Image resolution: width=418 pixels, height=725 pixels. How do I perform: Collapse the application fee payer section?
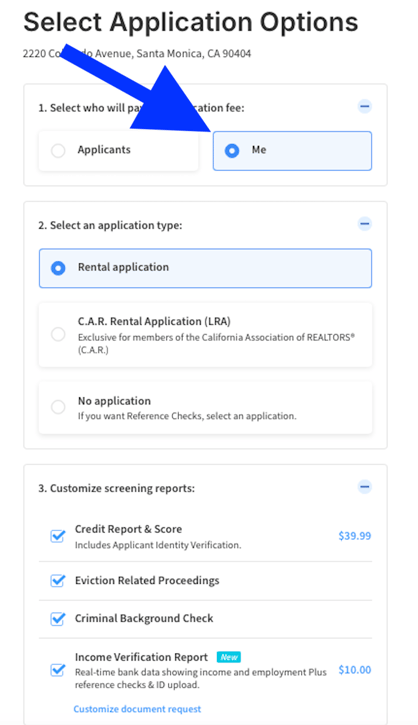click(365, 107)
